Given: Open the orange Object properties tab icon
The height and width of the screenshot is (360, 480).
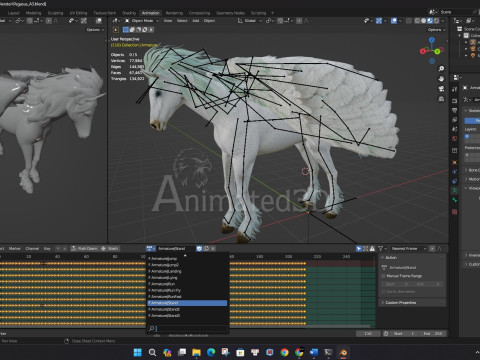Looking at the screenshot, I should 455,162.
